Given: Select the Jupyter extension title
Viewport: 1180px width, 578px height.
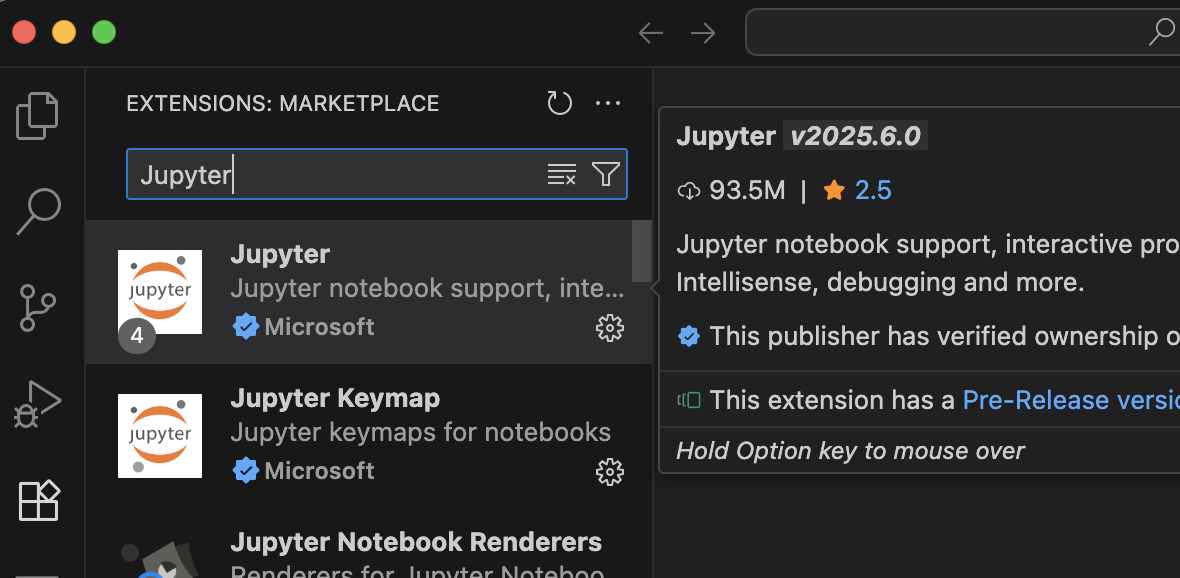Looking at the screenshot, I should point(280,254).
